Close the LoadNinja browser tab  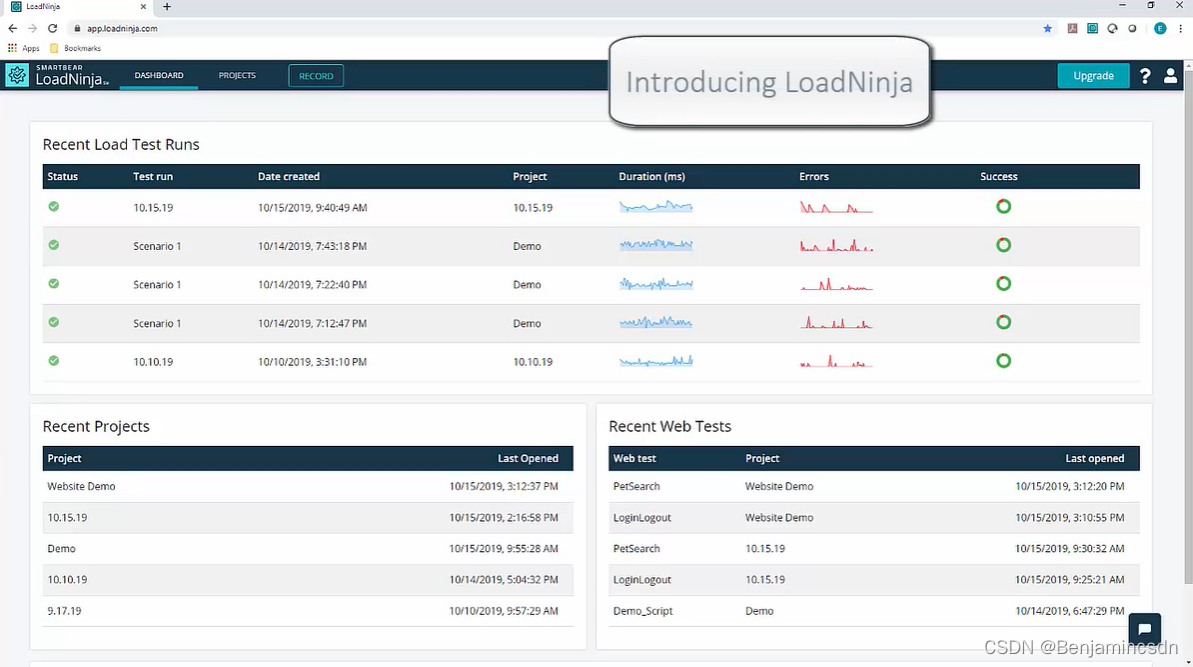(143, 7)
